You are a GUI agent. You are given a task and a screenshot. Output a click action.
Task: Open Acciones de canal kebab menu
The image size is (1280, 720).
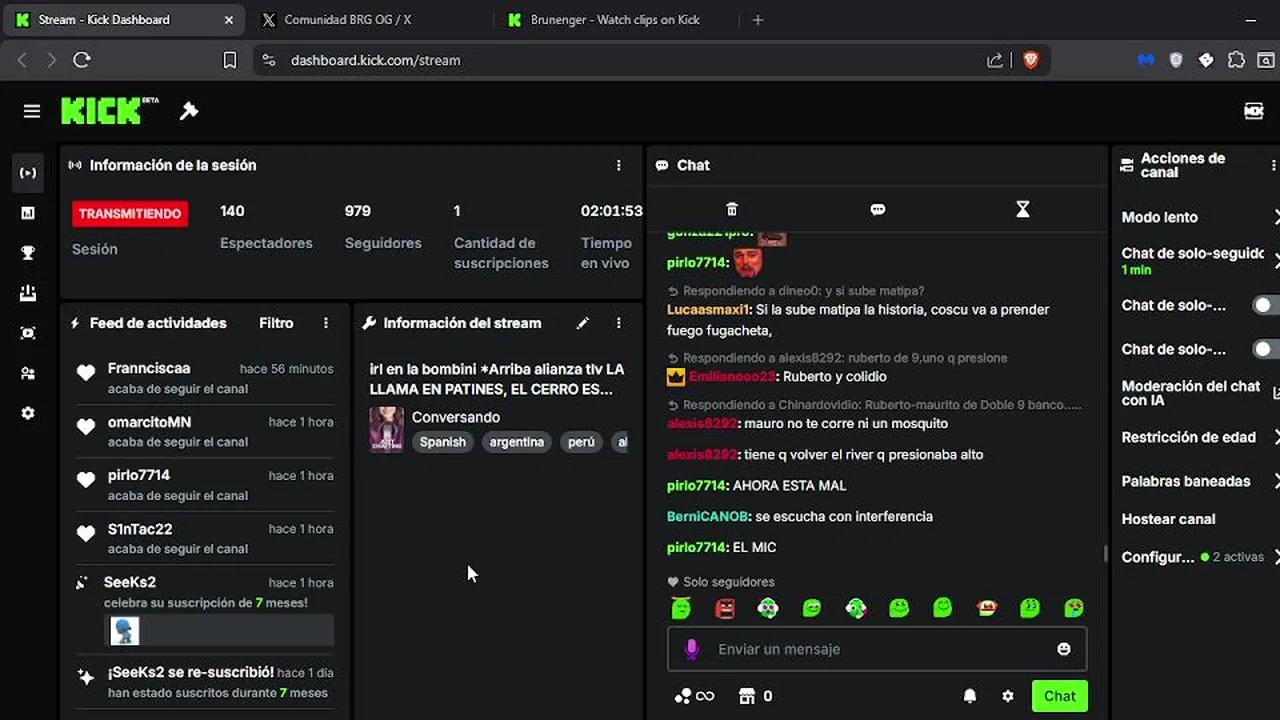1273,165
